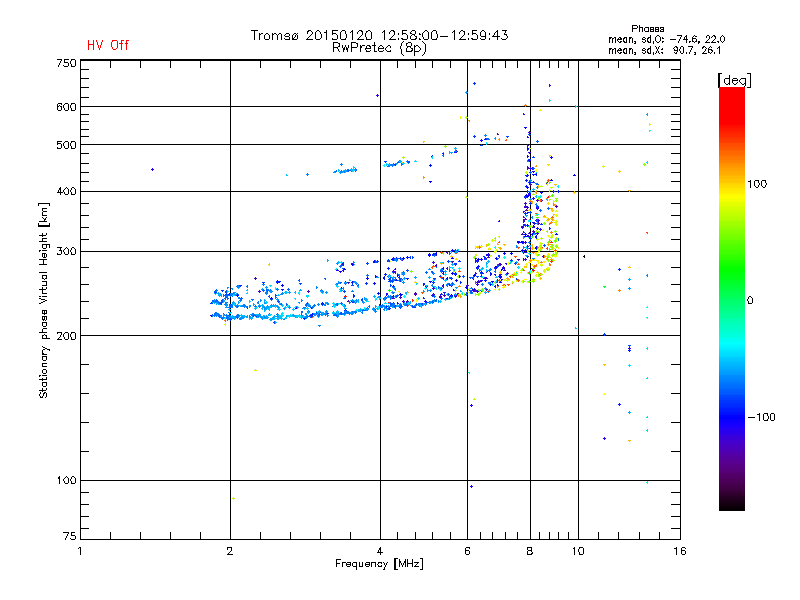Select the Phases statistics heading
The image size is (800, 600).
pyautogui.click(x=648, y=28)
